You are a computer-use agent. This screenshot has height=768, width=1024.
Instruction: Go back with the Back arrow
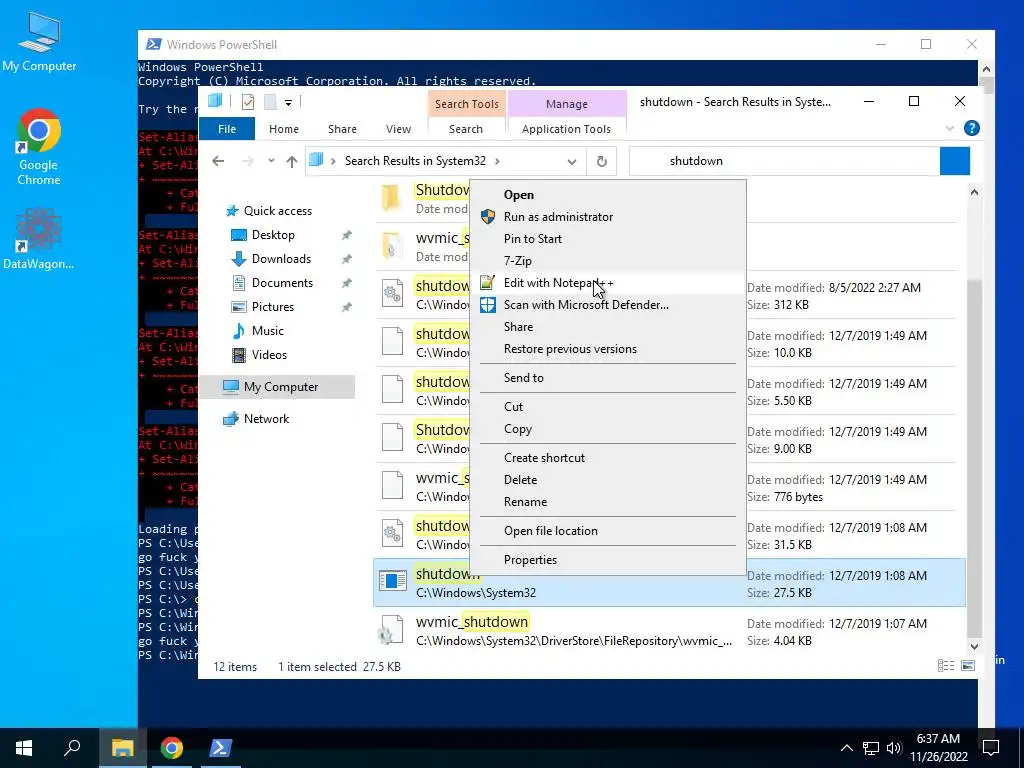click(x=218, y=161)
